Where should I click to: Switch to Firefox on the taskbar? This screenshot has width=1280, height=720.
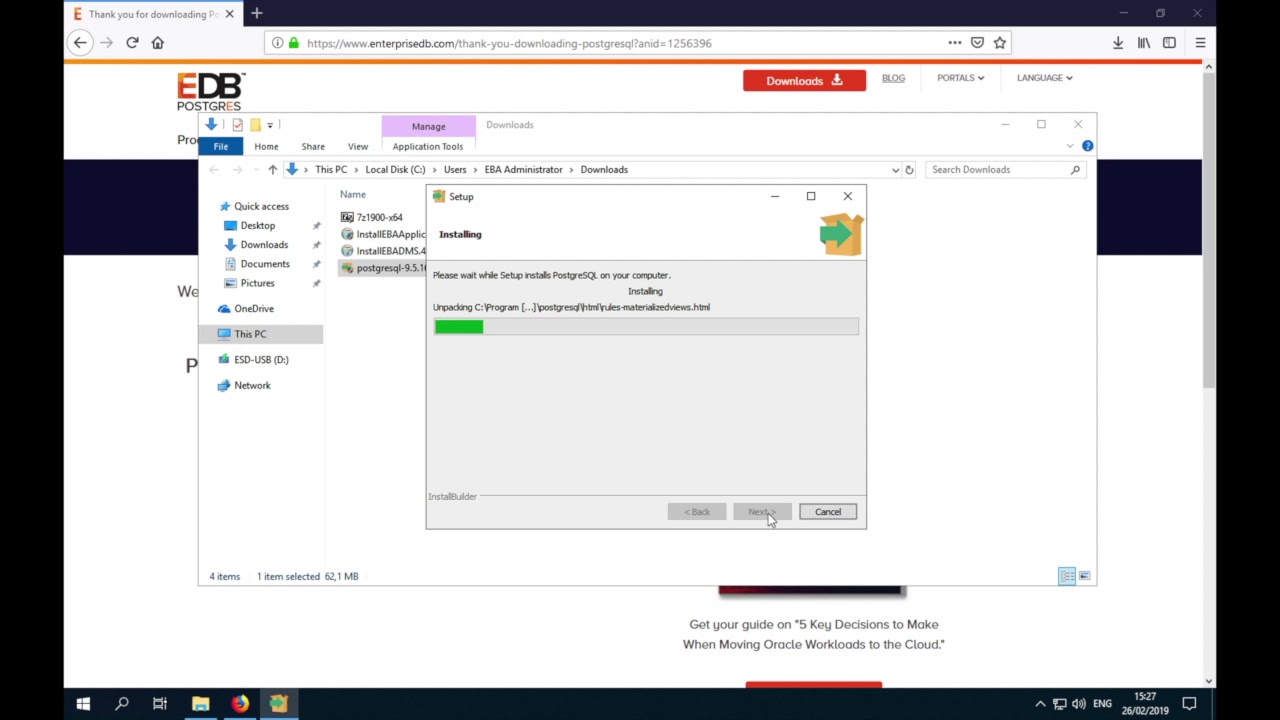point(240,704)
